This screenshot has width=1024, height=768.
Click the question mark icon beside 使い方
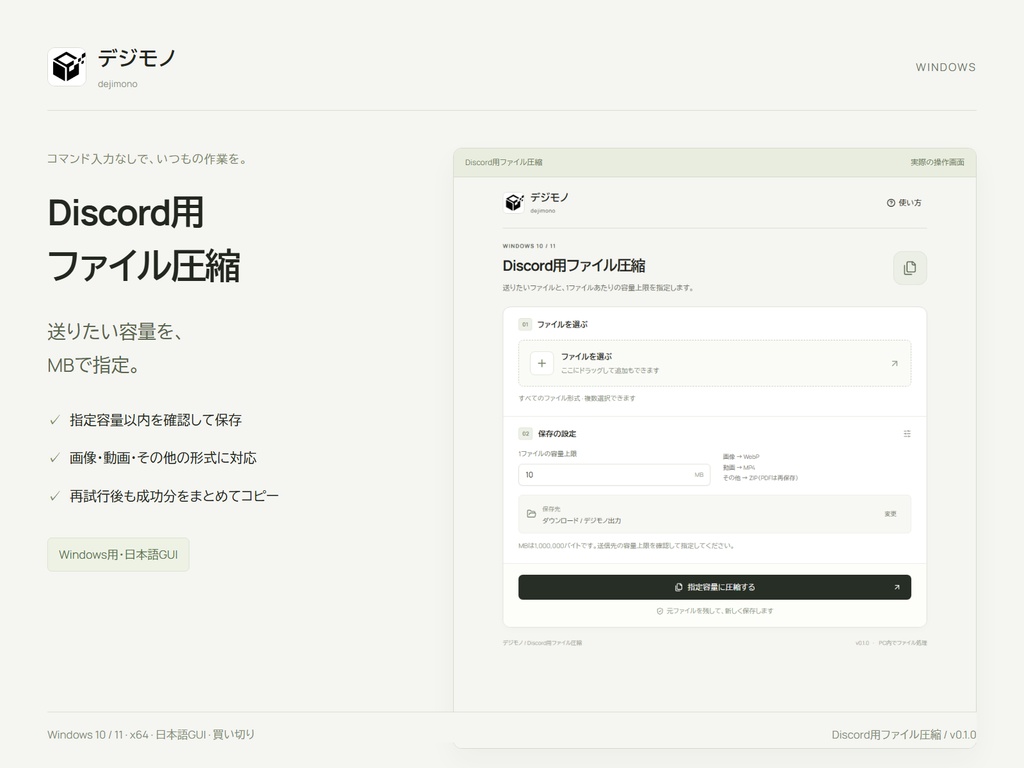coord(891,203)
